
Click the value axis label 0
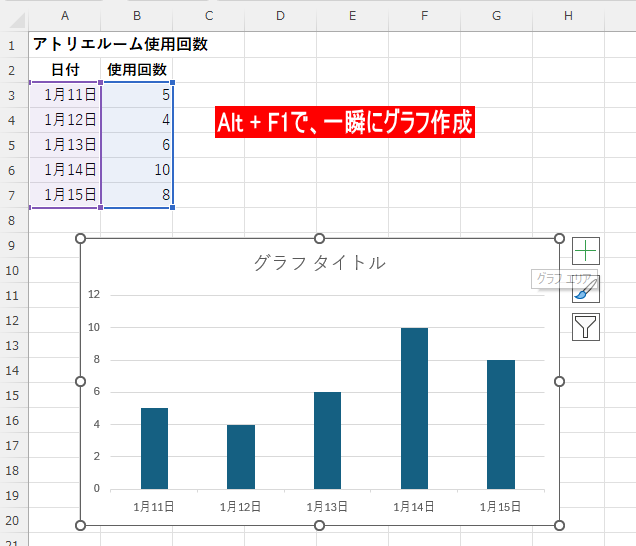point(97,488)
